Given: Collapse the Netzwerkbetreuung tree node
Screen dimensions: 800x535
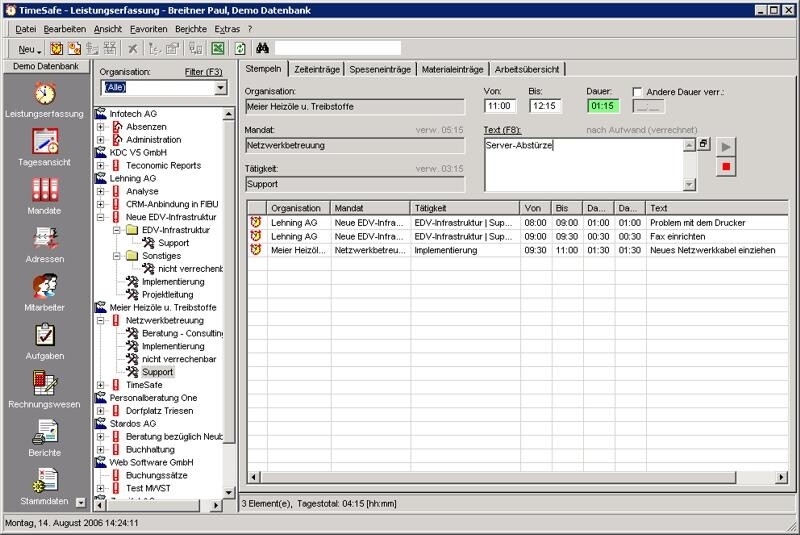Looking at the screenshot, I should (x=101, y=320).
